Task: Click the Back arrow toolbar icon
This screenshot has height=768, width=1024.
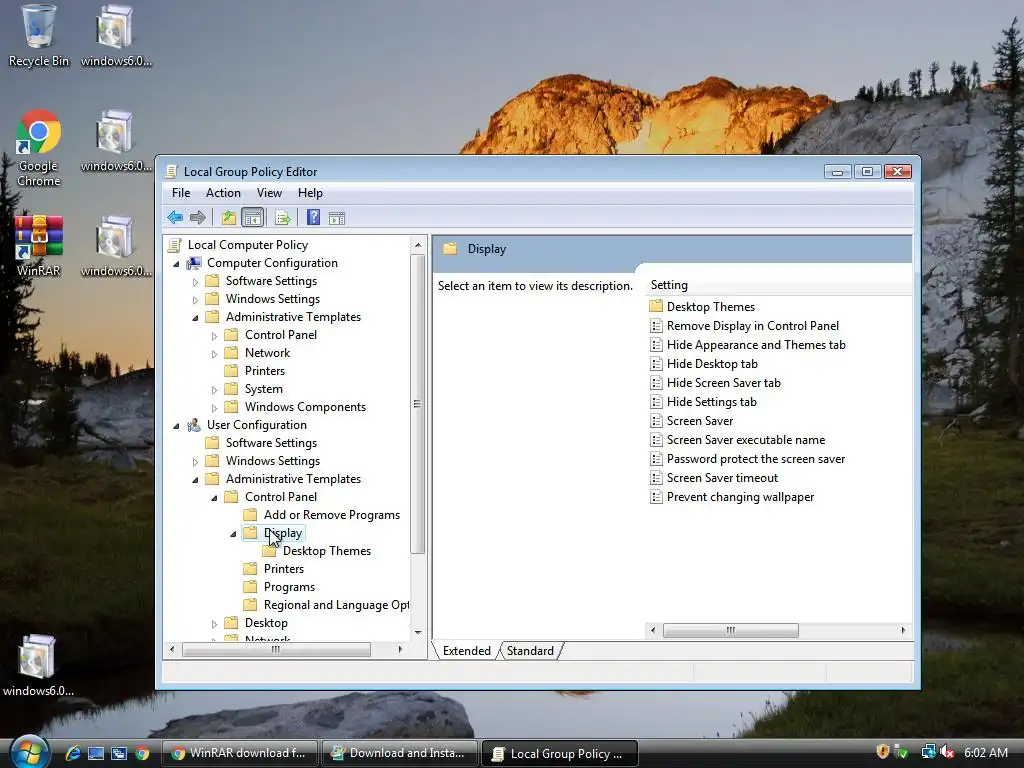Action: click(175, 217)
